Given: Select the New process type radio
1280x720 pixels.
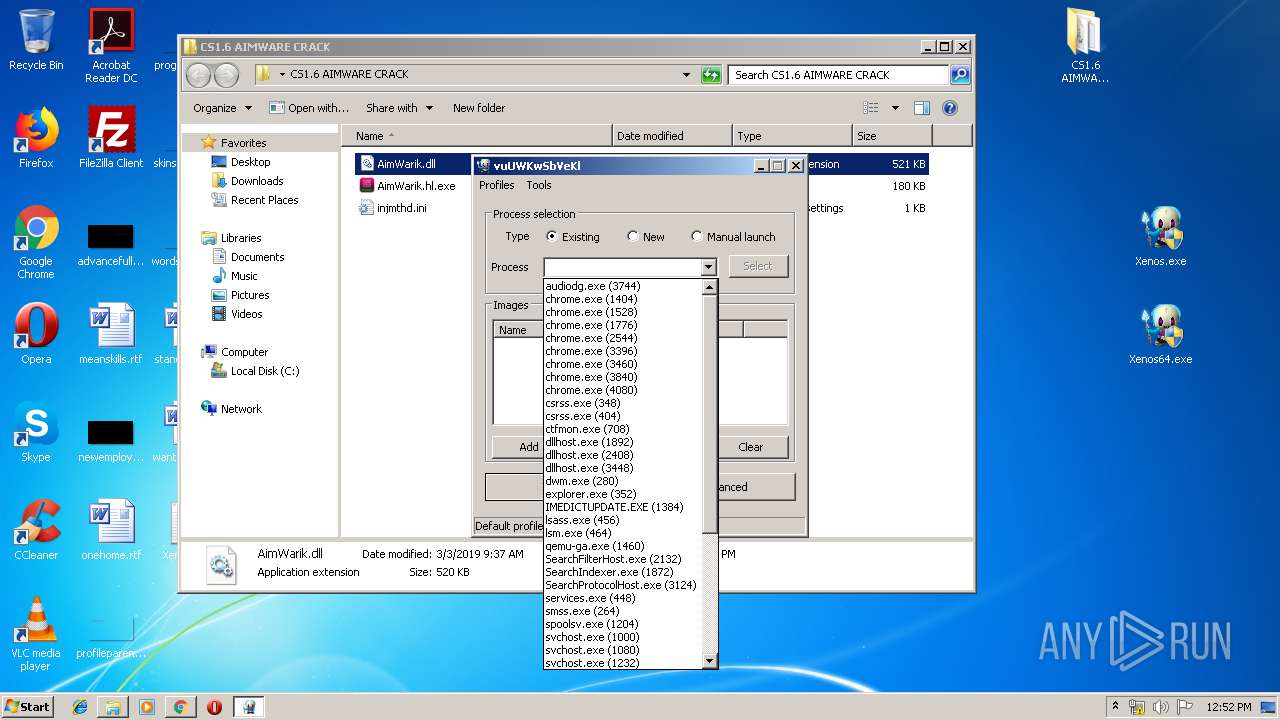Looking at the screenshot, I should (x=632, y=237).
